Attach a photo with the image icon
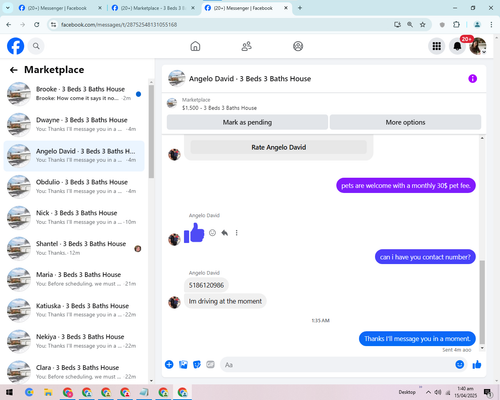 [183, 364]
